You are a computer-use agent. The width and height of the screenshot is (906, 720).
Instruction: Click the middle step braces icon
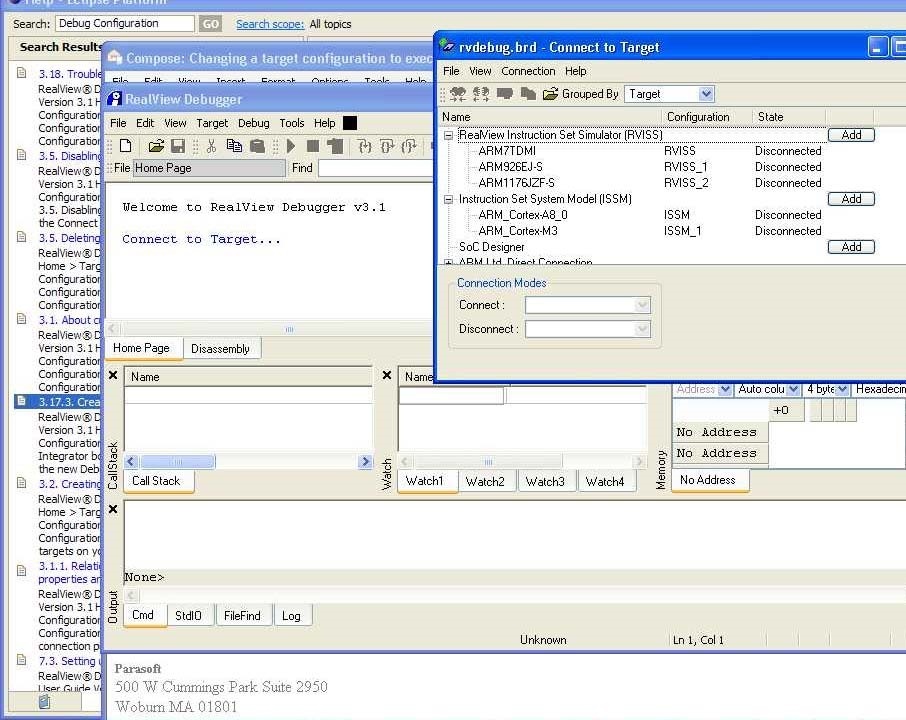click(x=387, y=146)
